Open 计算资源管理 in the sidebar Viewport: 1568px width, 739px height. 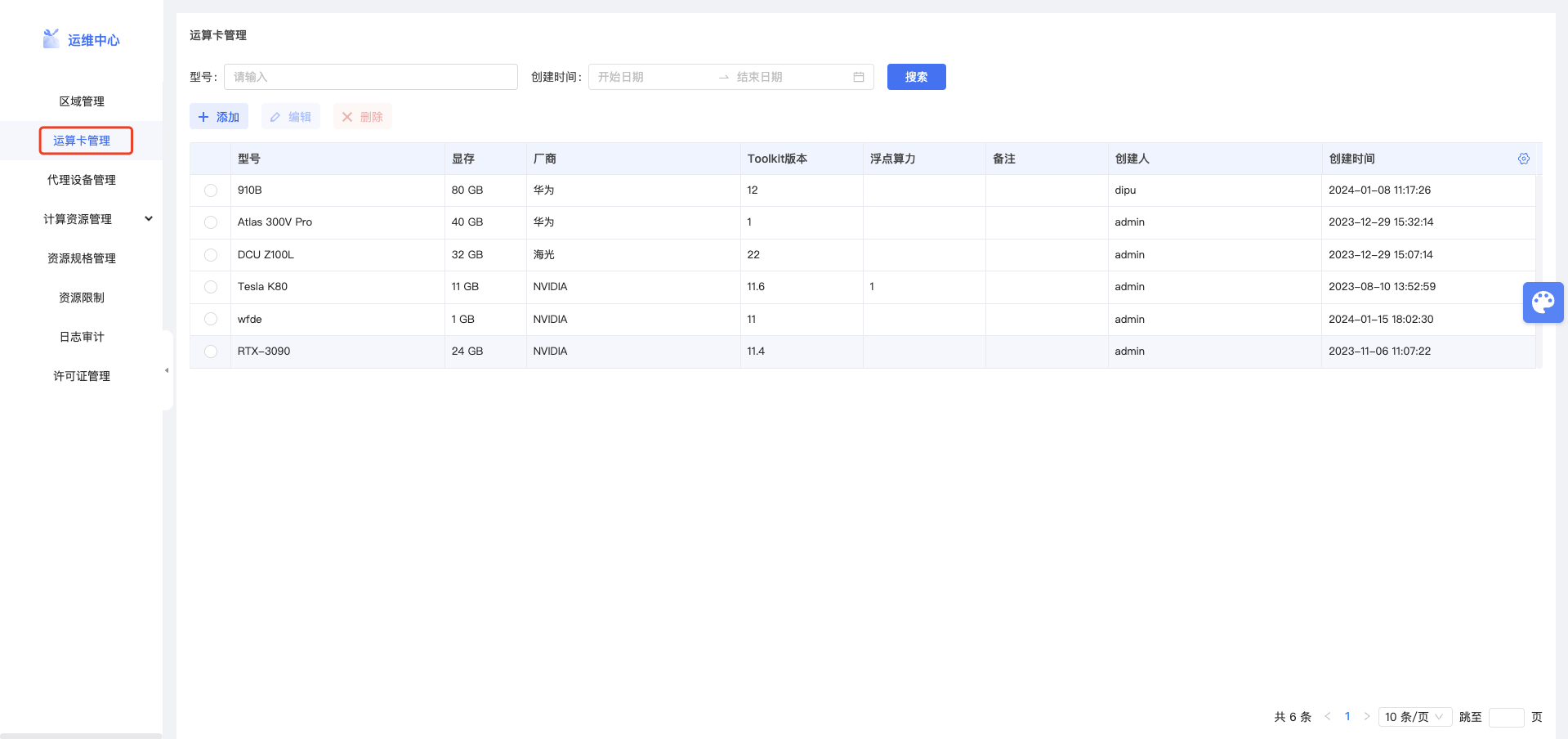point(78,219)
